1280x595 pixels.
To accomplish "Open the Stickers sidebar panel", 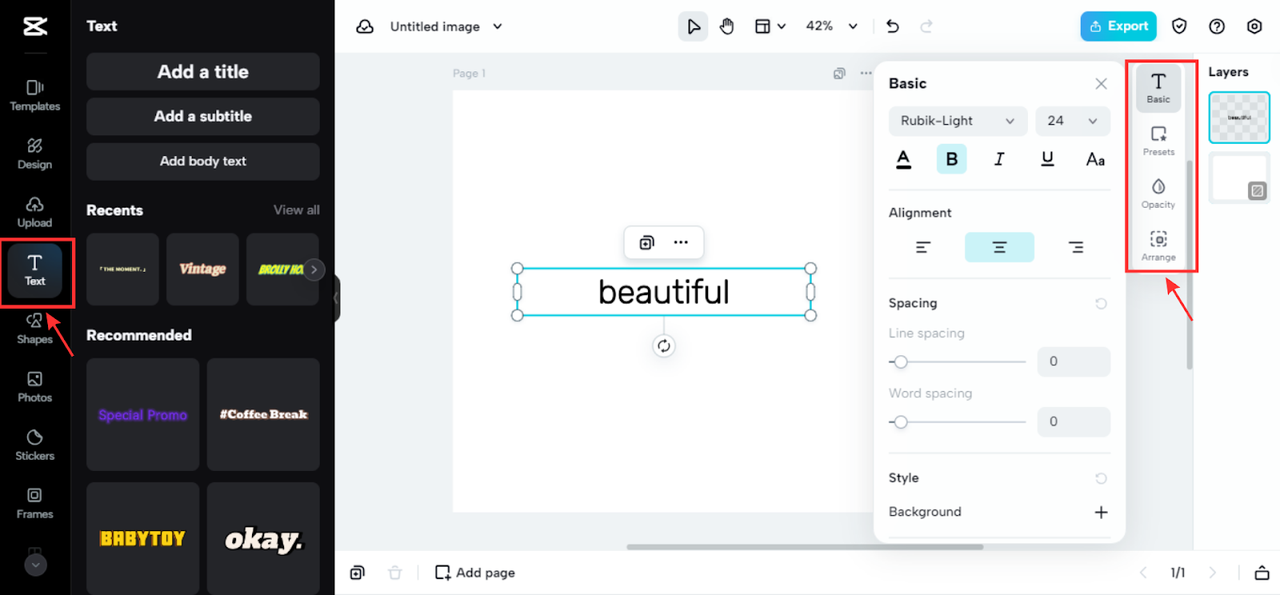I will coord(35,445).
